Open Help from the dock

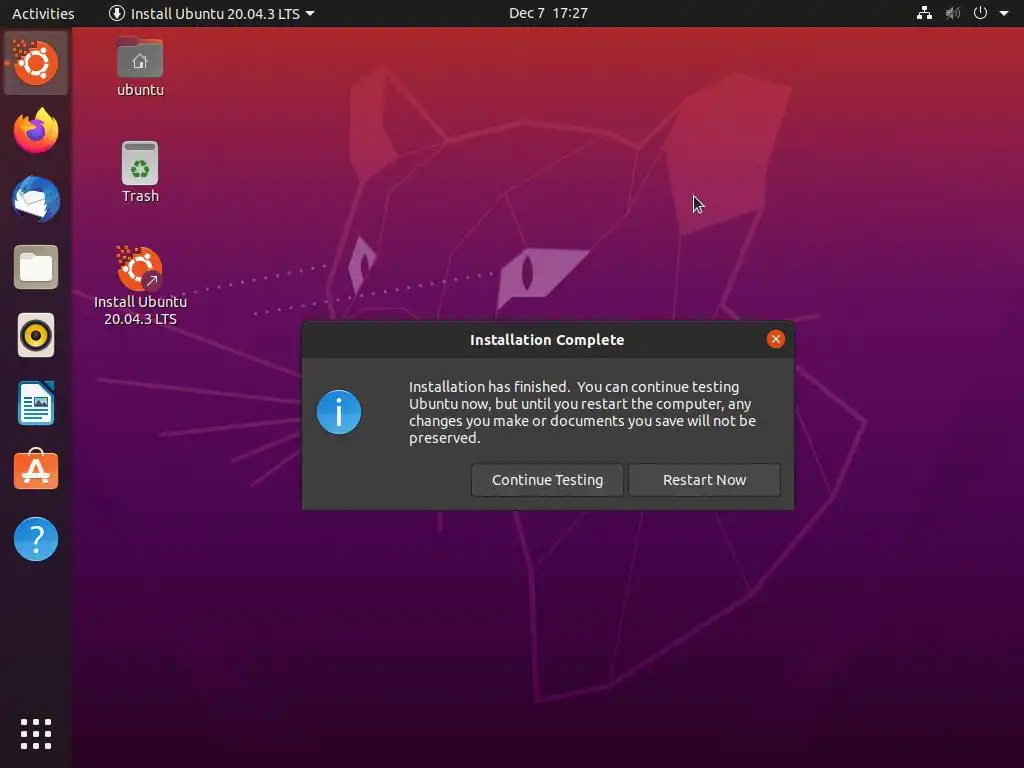pos(36,539)
